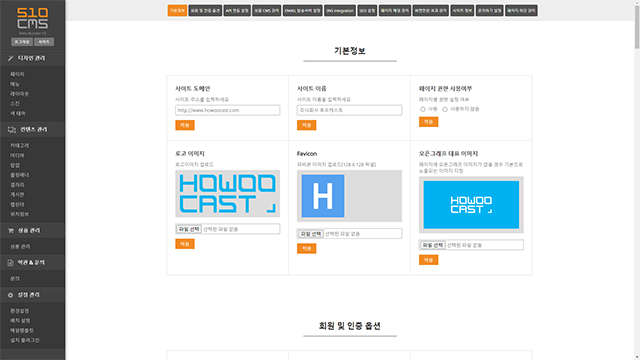
Task: Focus the 사이트 도메인 URL field
Action: (x=228, y=110)
